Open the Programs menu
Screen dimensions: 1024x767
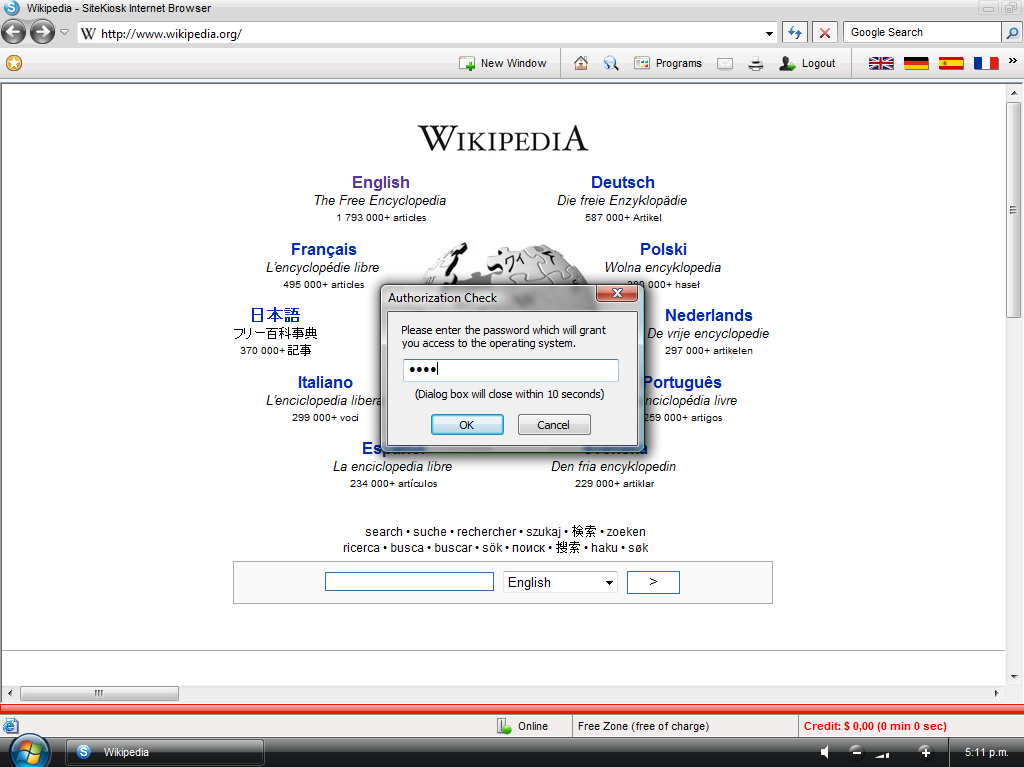click(668, 63)
